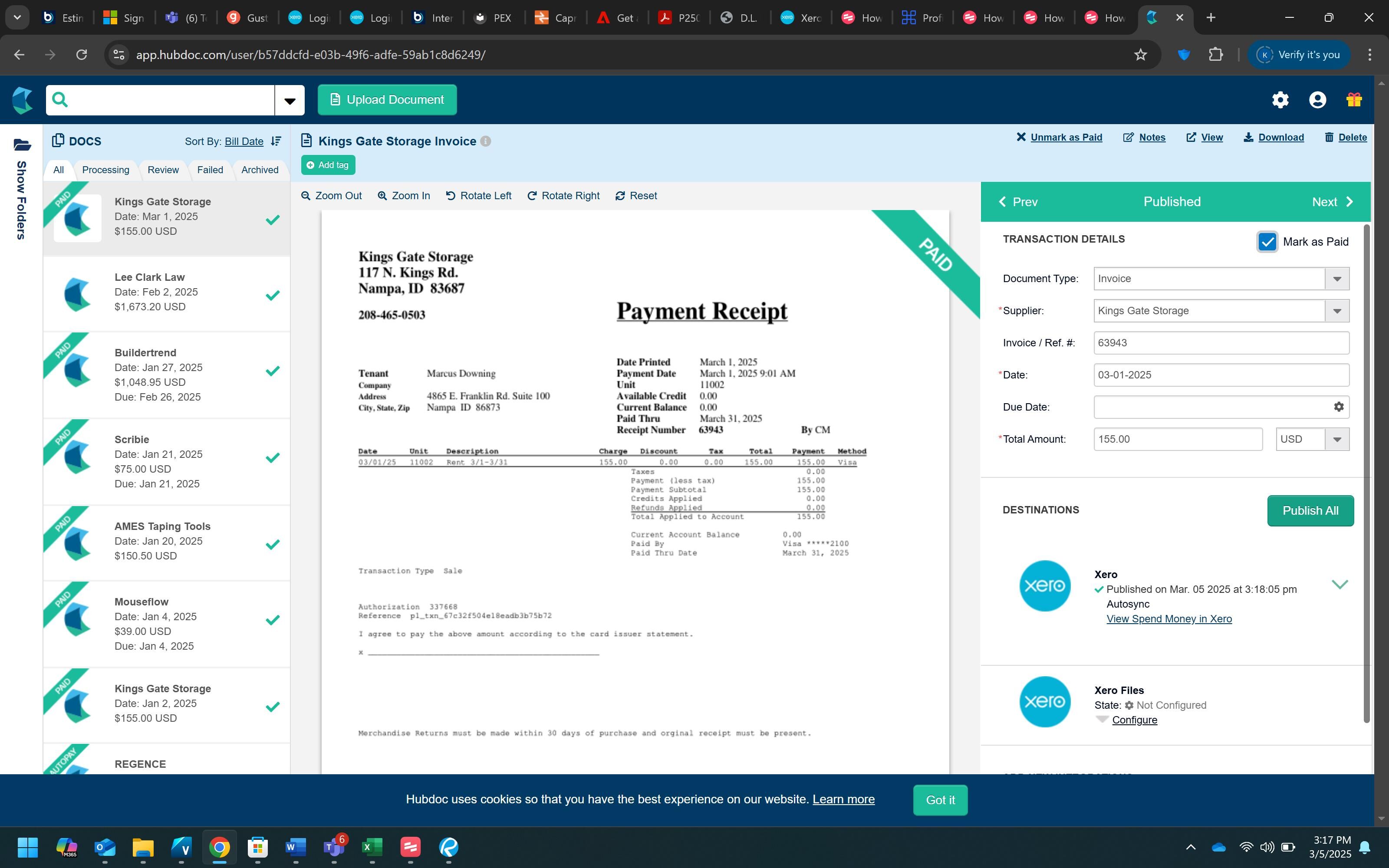Uncheck the Mark as Paid checkbox

pyautogui.click(x=1267, y=242)
